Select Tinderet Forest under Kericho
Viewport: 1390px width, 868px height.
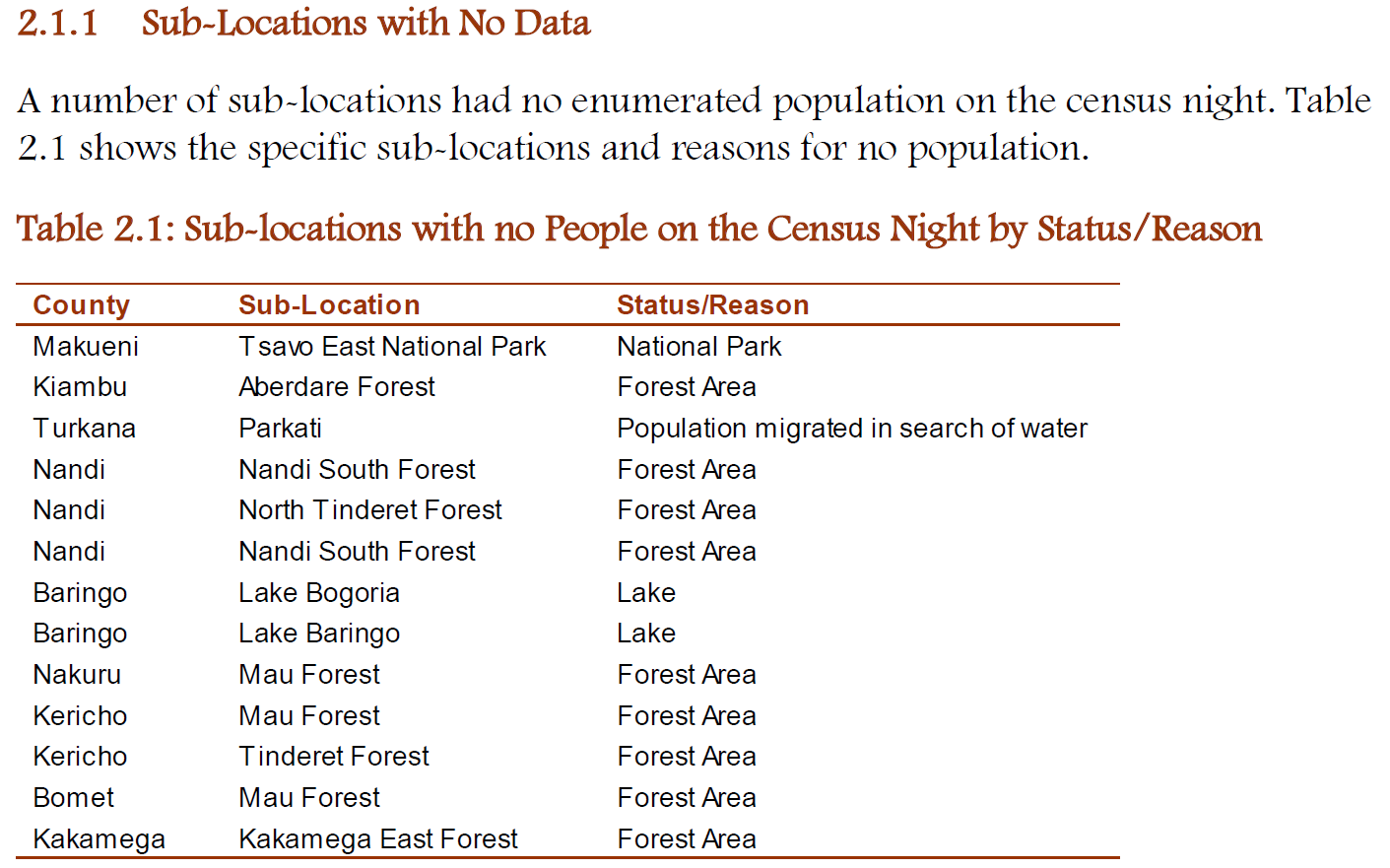pyautogui.click(x=334, y=757)
